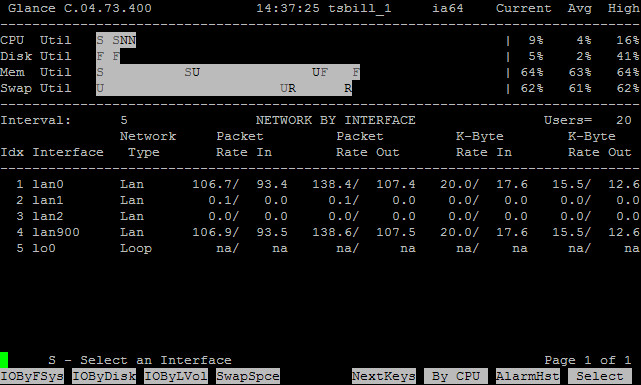The width and height of the screenshot is (641, 385).
Task: Click the Swap average value 61%
Action: [x=580, y=88]
